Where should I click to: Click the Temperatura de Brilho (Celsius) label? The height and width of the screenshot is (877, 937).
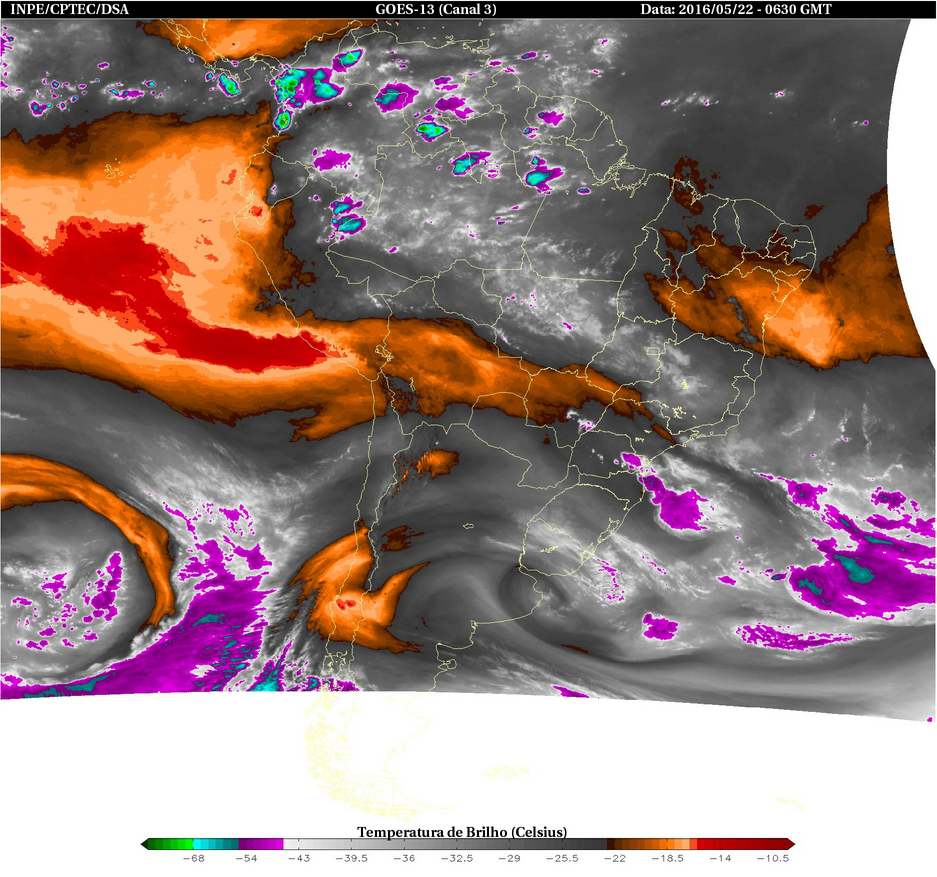point(462,832)
